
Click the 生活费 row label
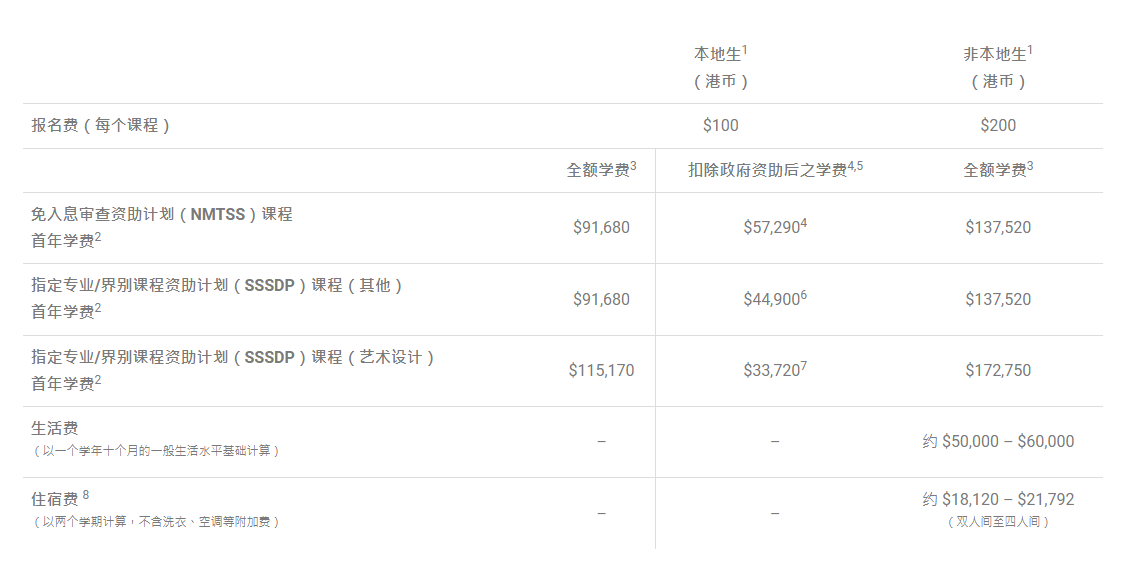point(55,428)
